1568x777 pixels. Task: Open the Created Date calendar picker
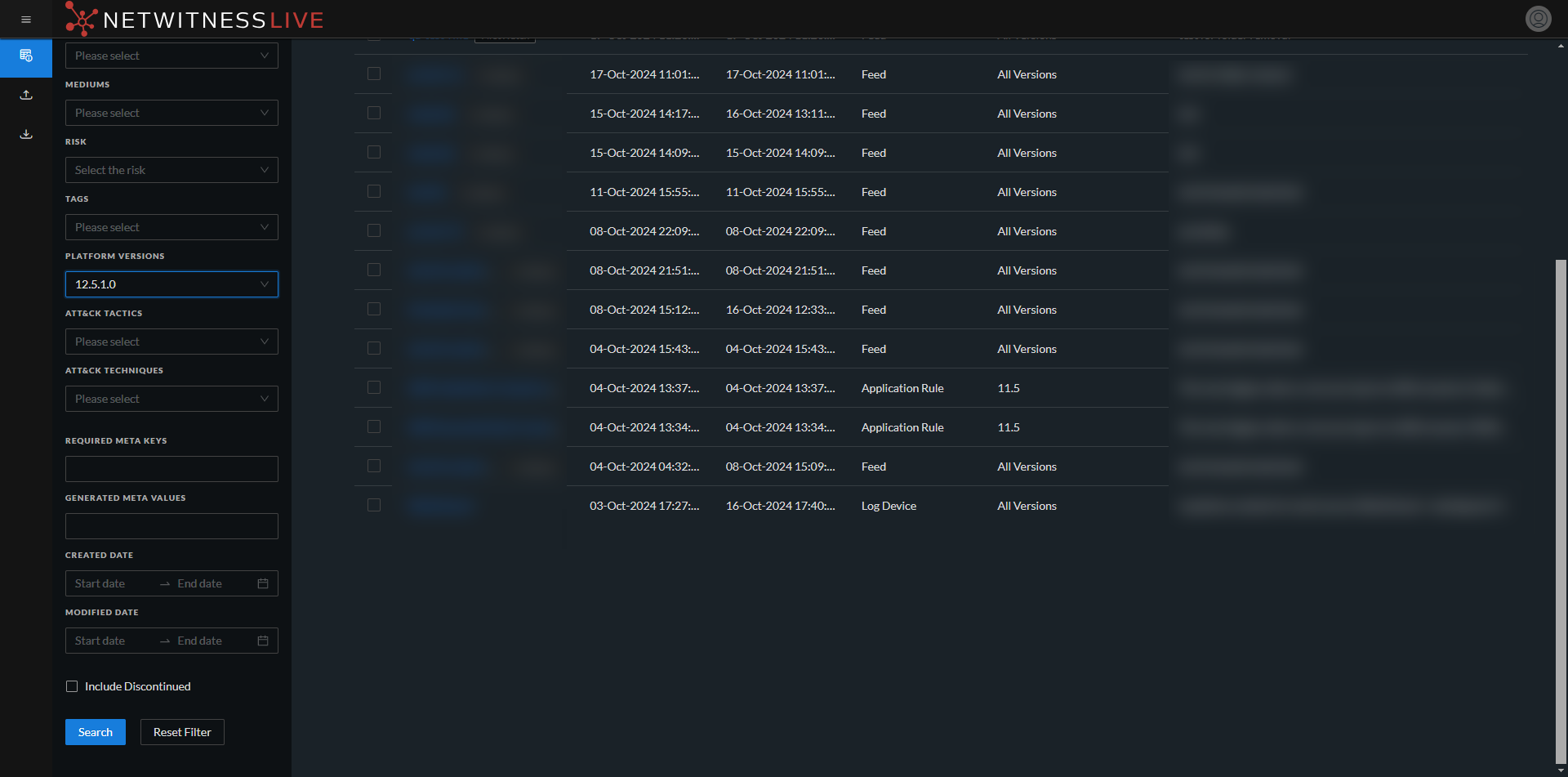coord(262,583)
